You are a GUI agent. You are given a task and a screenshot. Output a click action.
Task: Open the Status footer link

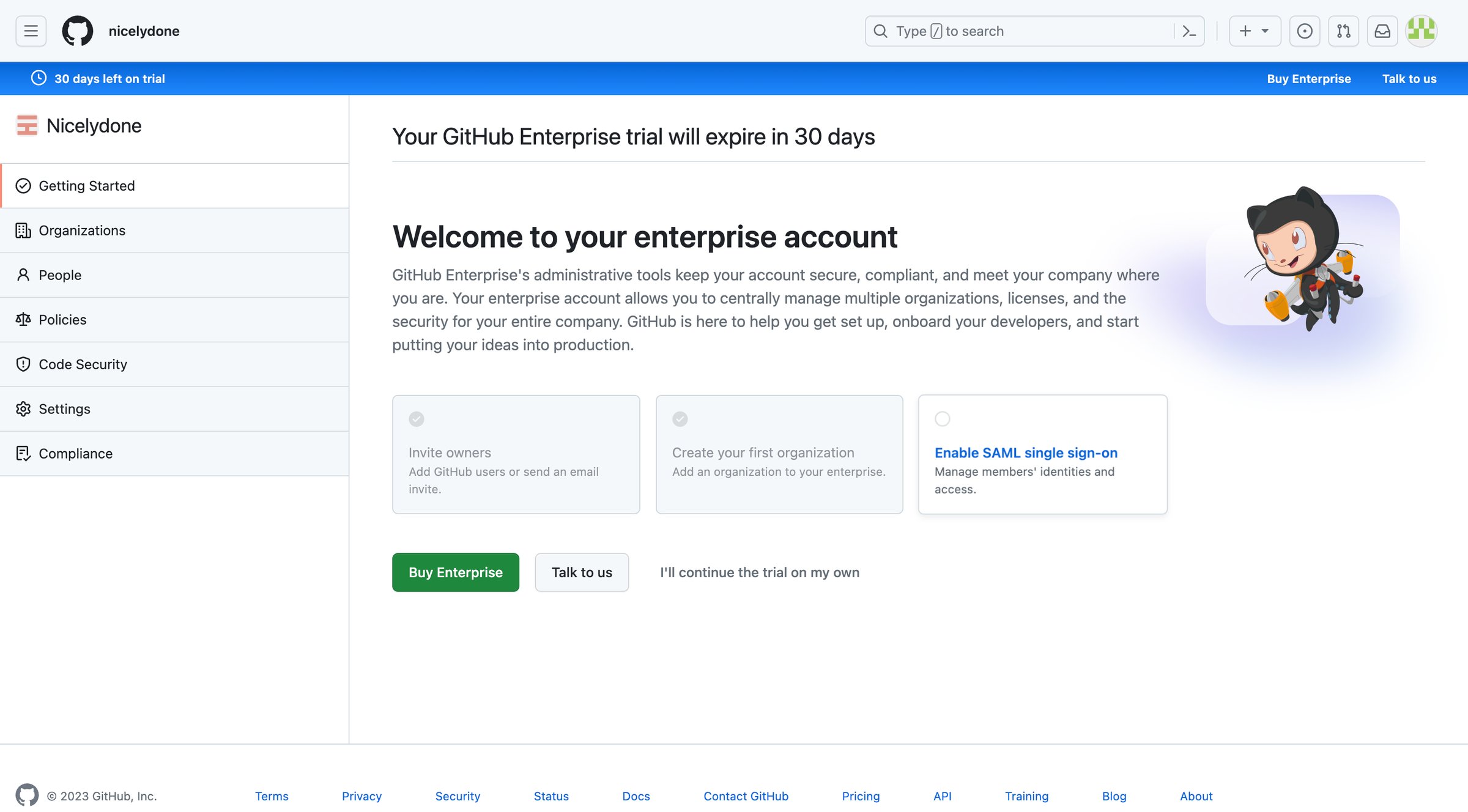[551, 796]
